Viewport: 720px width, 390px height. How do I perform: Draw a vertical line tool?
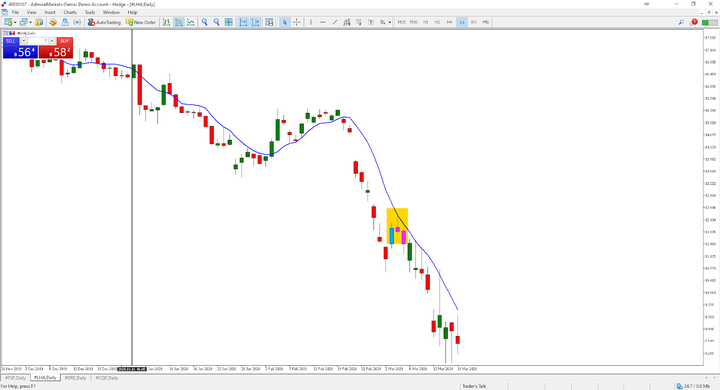[311, 22]
